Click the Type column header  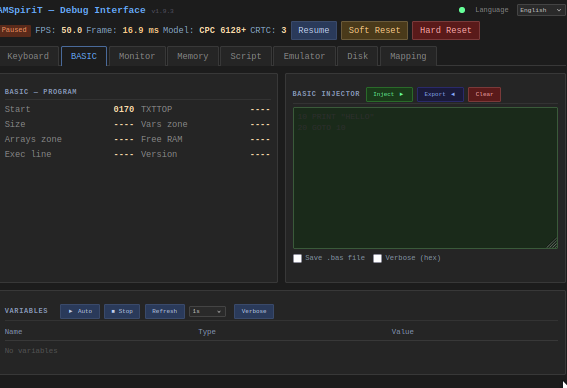[x=207, y=332]
